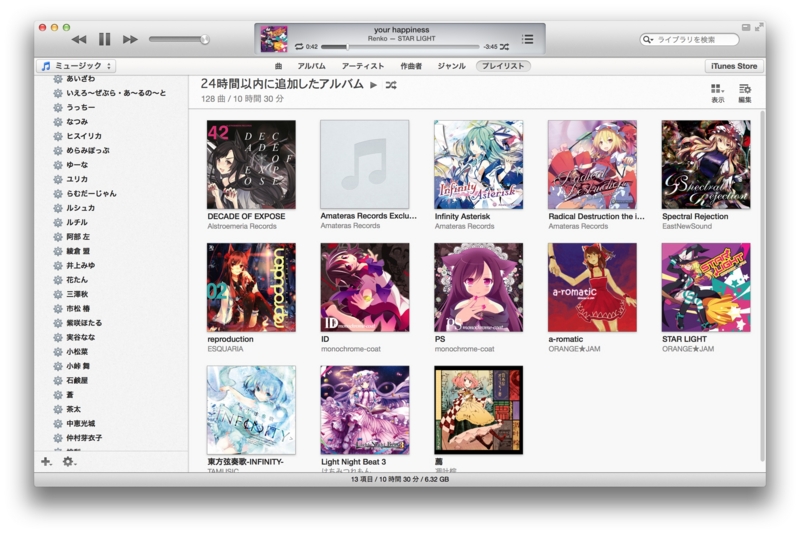
Task: Open the ミュージック library dropdown
Action: click(x=76, y=66)
